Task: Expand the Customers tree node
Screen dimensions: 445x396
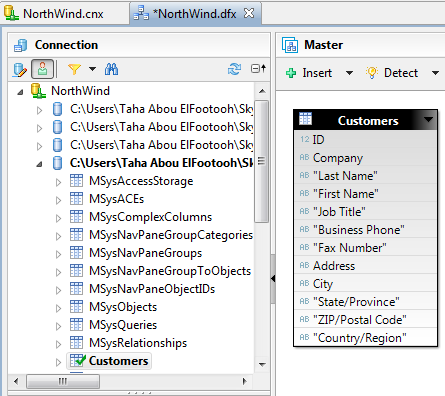Action: tap(58, 362)
